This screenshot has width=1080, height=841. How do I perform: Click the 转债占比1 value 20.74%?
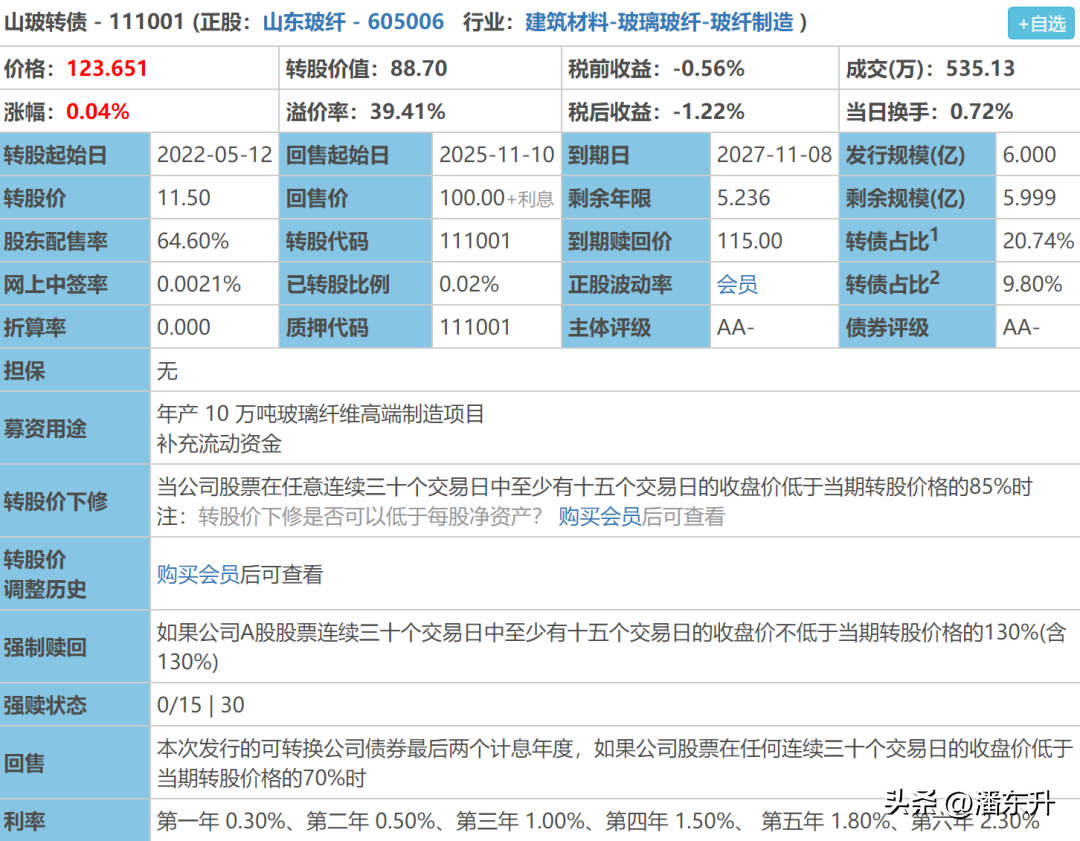pyautogui.click(x=1038, y=241)
